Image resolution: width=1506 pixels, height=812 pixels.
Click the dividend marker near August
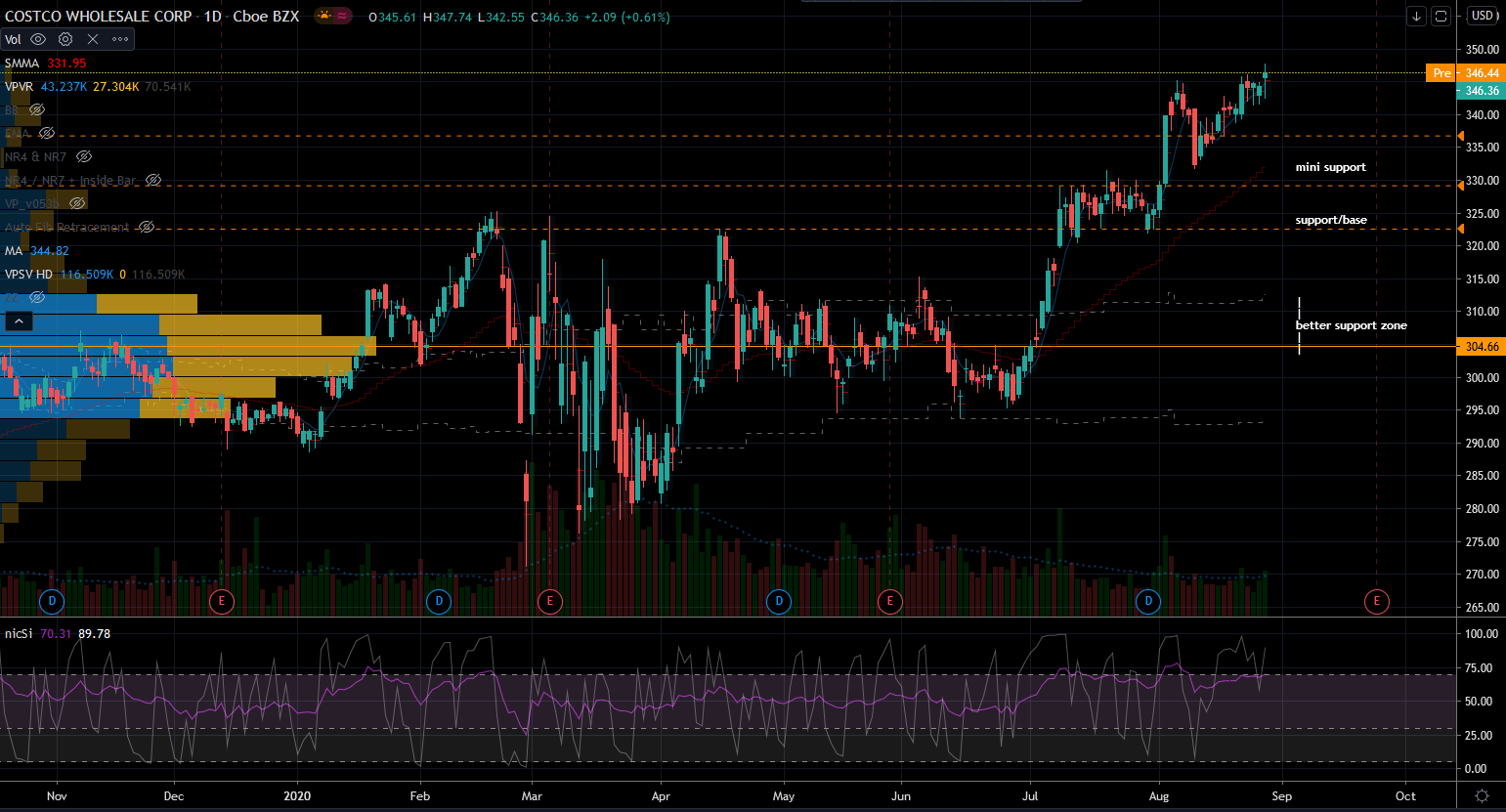[x=1148, y=601]
